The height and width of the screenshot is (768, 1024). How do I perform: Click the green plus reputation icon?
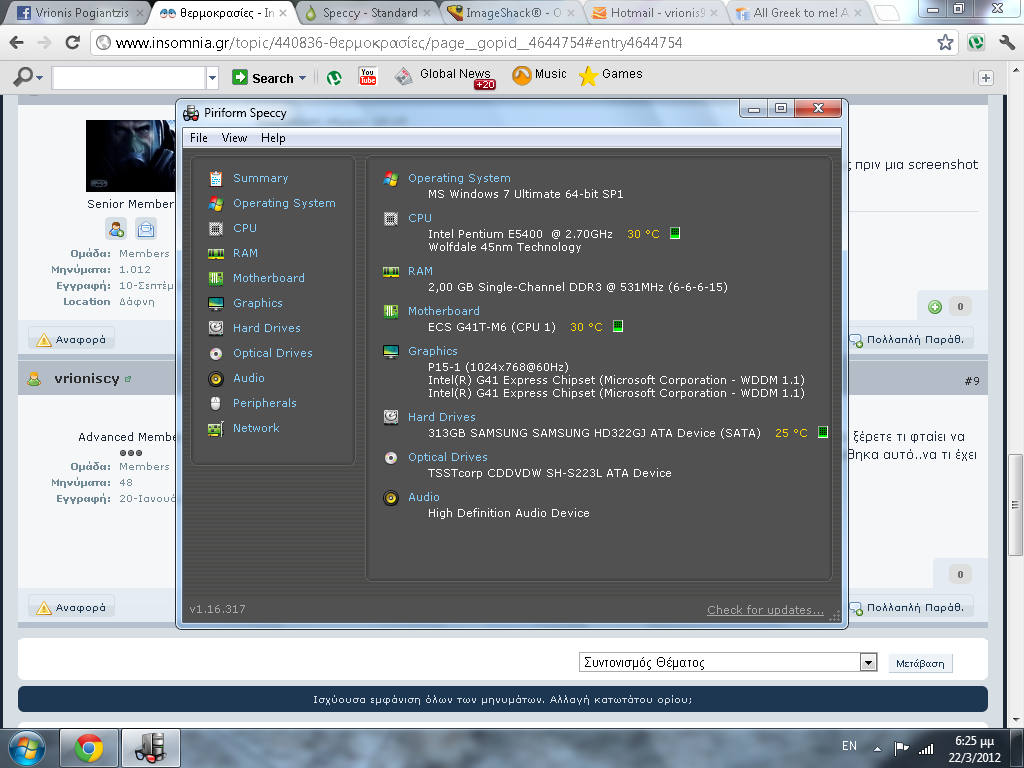935,306
